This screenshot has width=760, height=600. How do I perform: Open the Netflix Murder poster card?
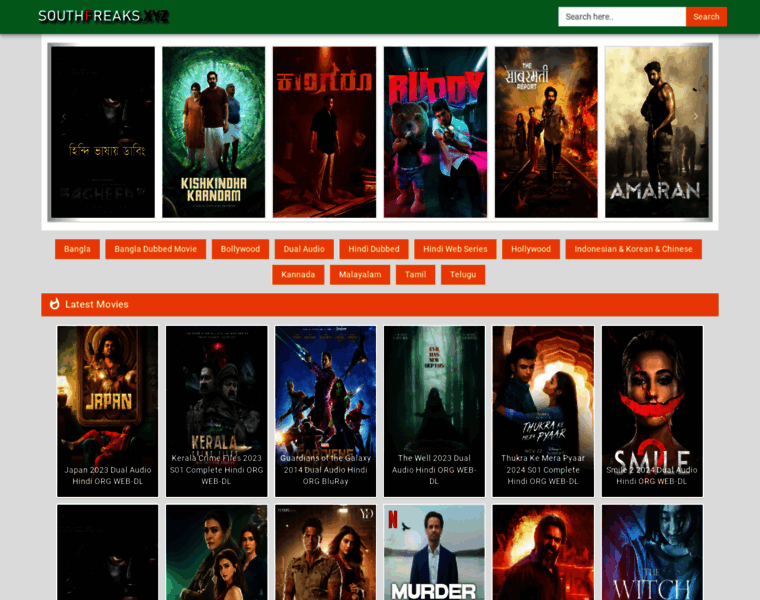(x=434, y=552)
